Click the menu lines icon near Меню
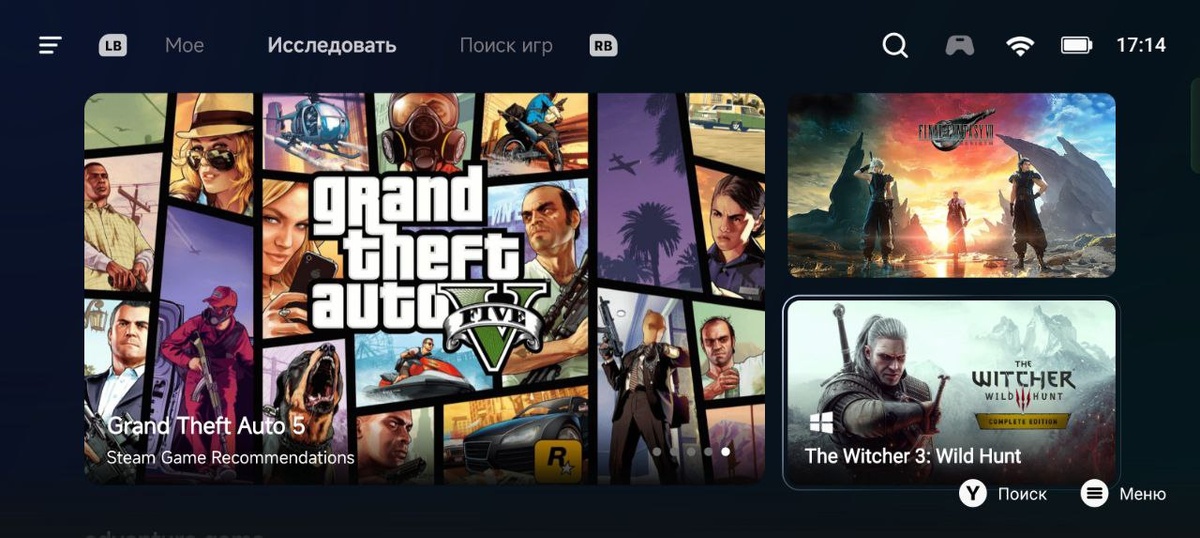Image resolution: width=1200 pixels, height=538 pixels. pyautogui.click(x=1095, y=493)
